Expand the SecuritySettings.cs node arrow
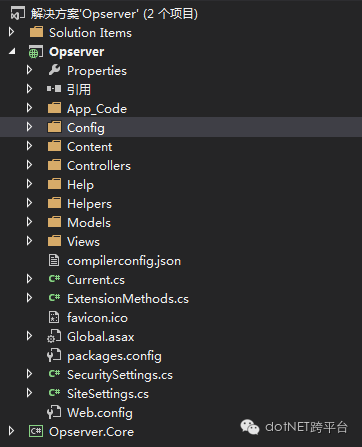362x447 pixels. [x=30, y=374]
